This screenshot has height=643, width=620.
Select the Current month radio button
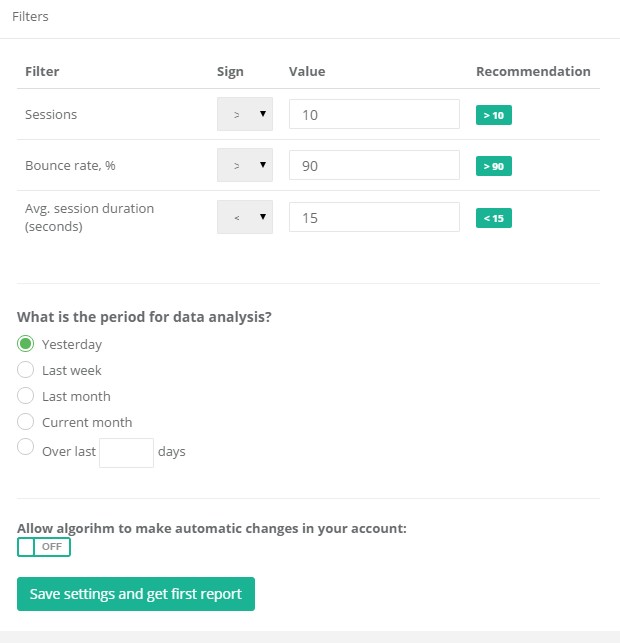pyautogui.click(x=25, y=422)
